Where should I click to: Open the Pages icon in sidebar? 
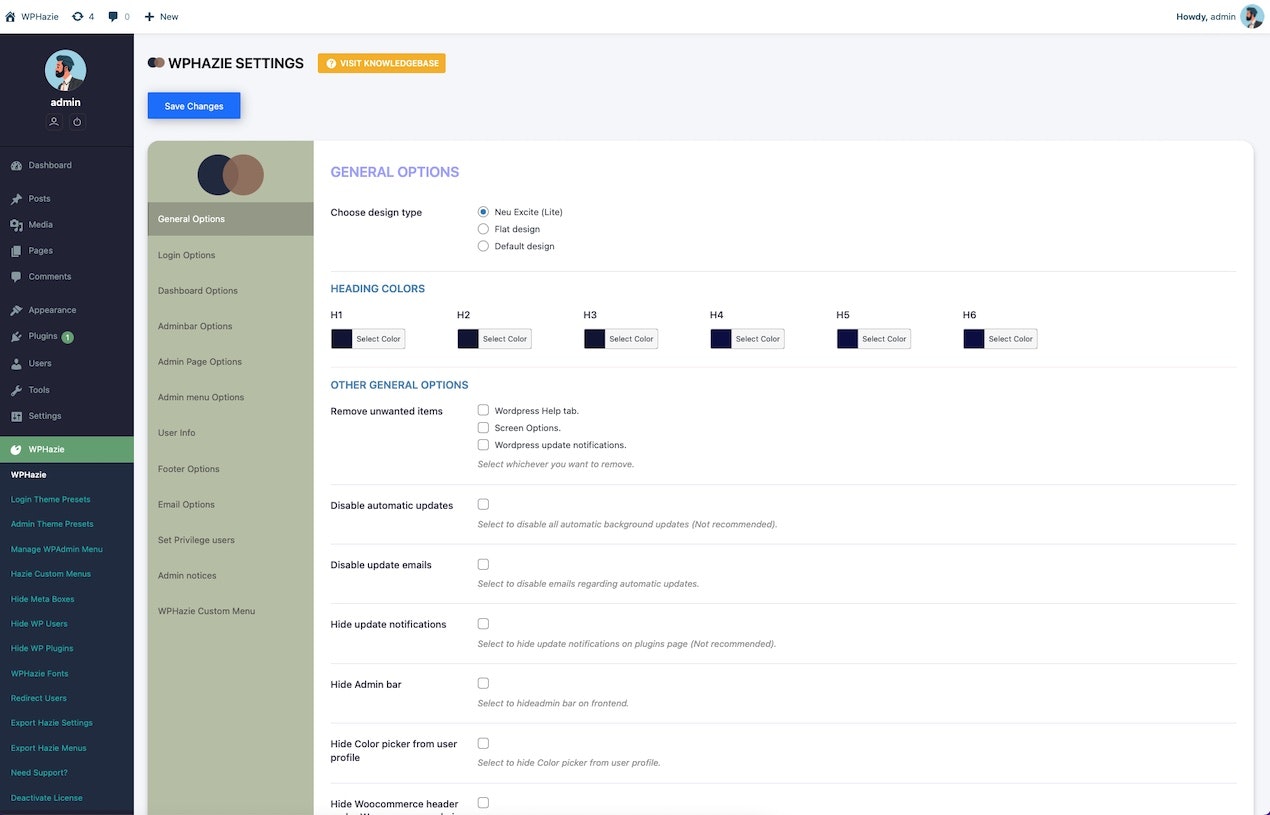pos(16,251)
